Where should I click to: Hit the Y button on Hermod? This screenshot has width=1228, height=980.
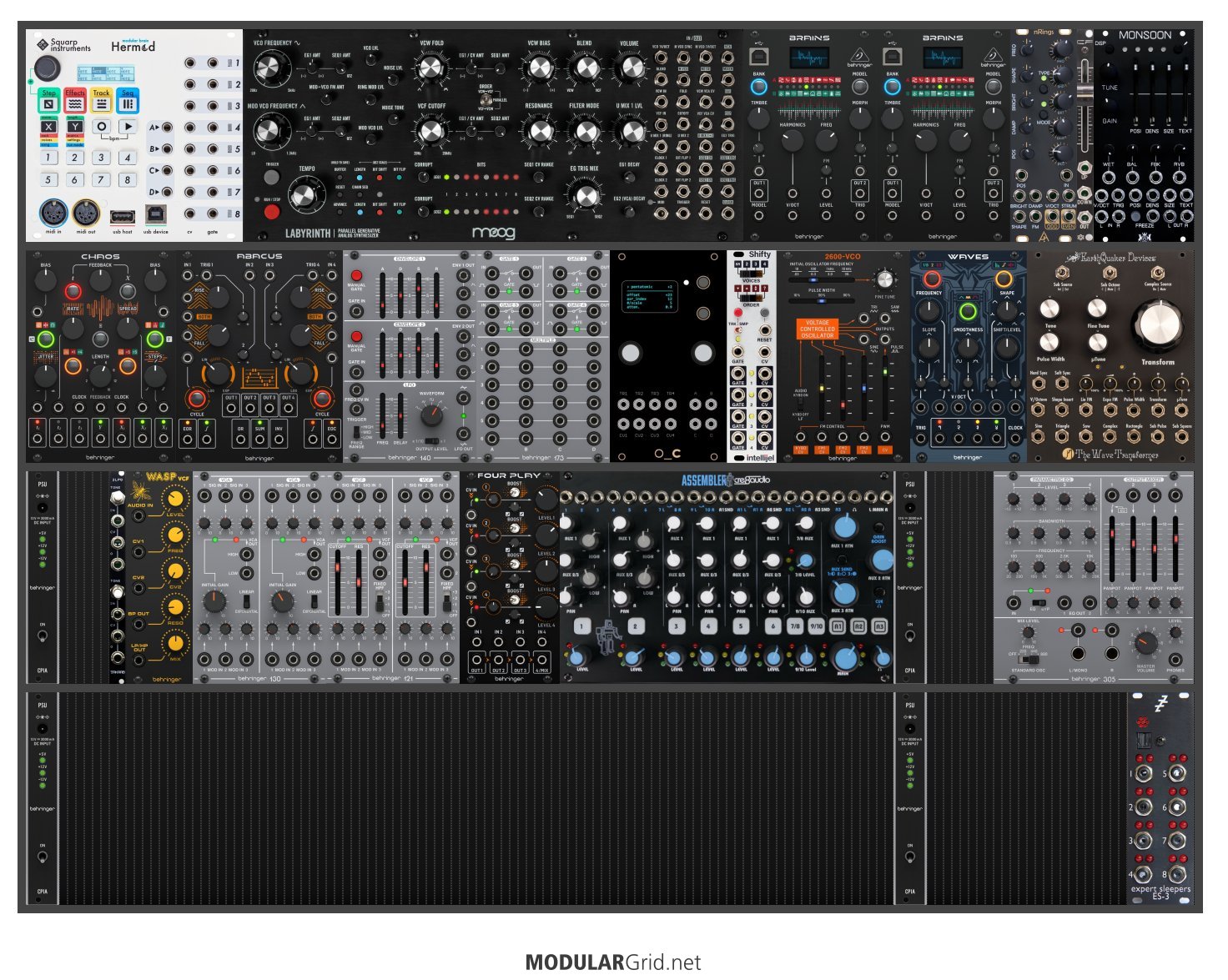(x=74, y=127)
